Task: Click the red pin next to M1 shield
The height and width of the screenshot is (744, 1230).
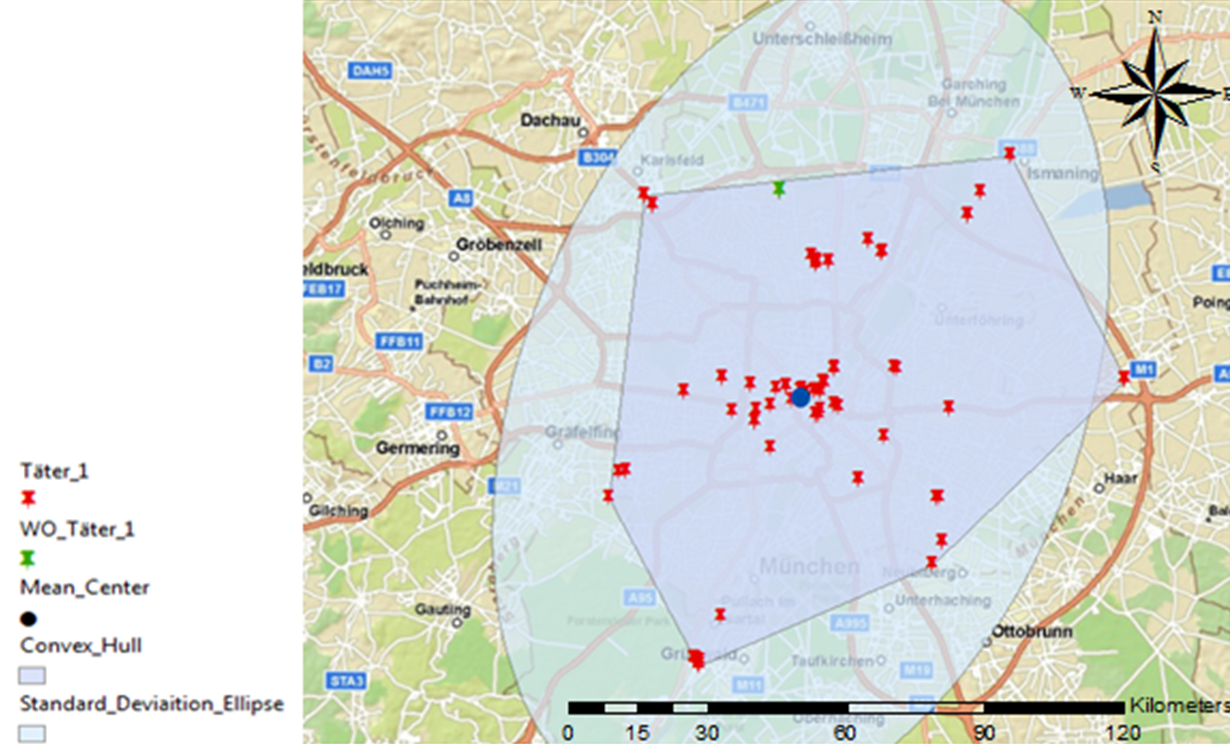Action: click(x=1124, y=377)
